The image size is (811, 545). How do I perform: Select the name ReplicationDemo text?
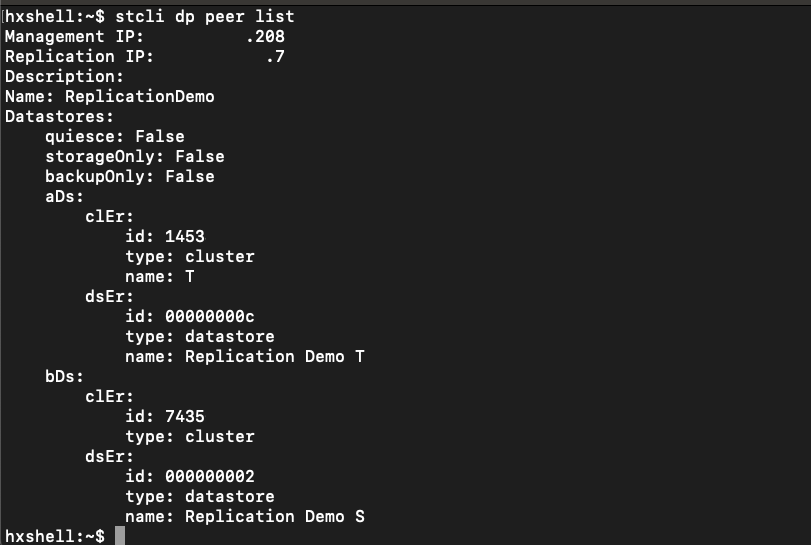point(140,97)
